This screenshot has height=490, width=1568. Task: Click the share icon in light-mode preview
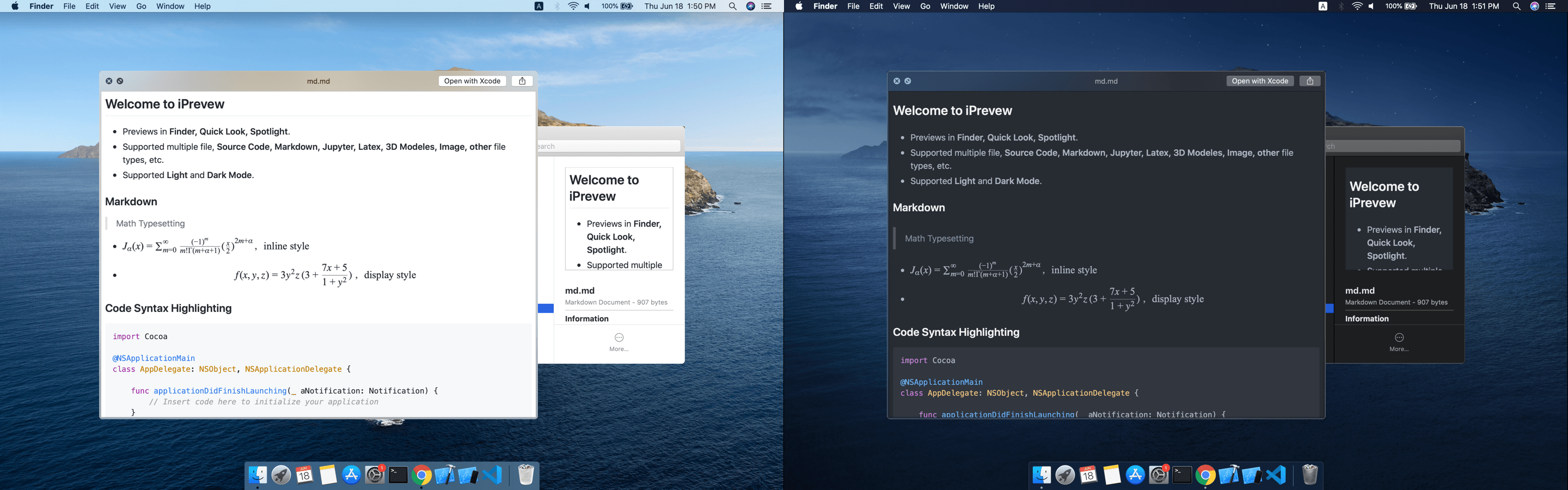pos(522,81)
